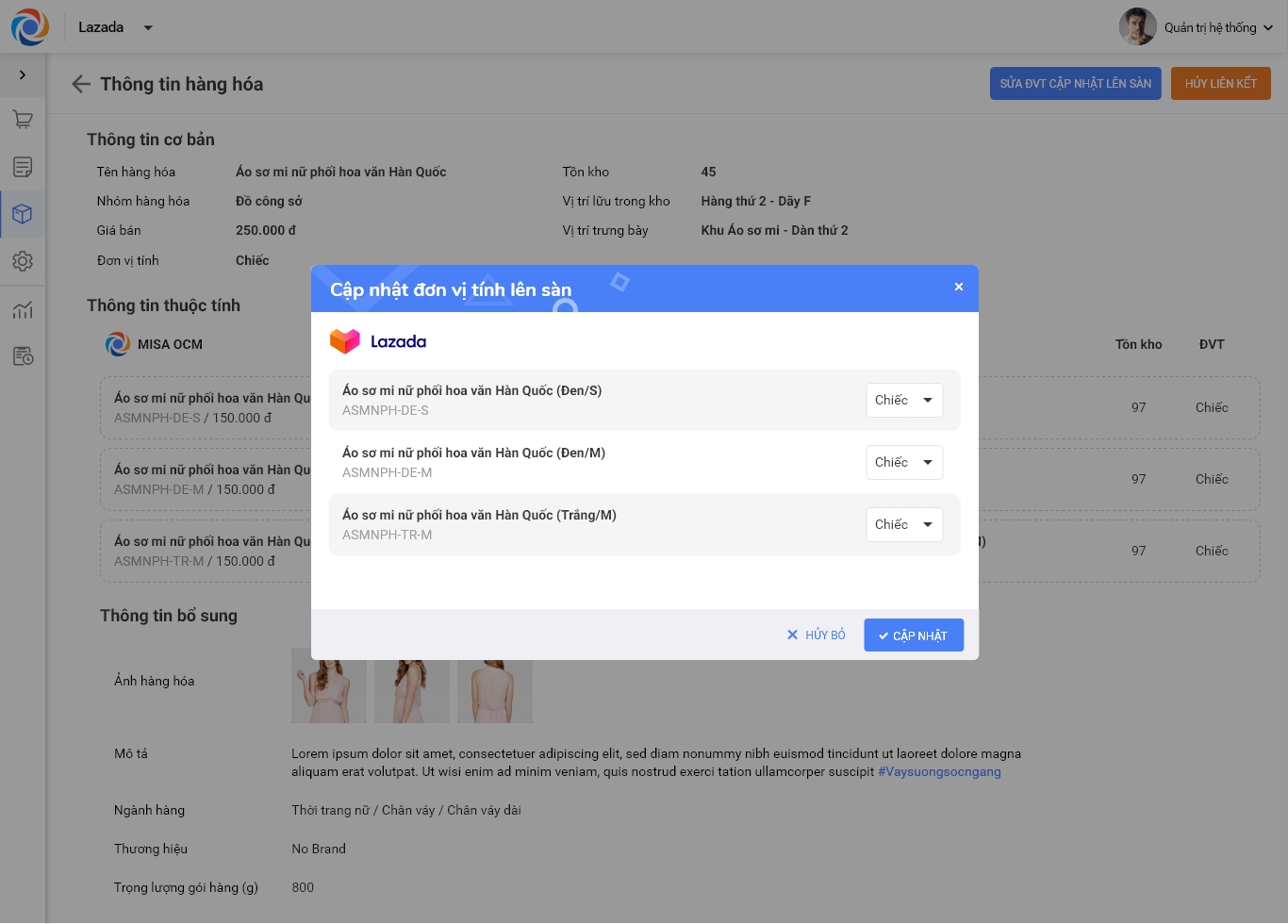Open the orders list sidebar icon

click(x=23, y=167)
